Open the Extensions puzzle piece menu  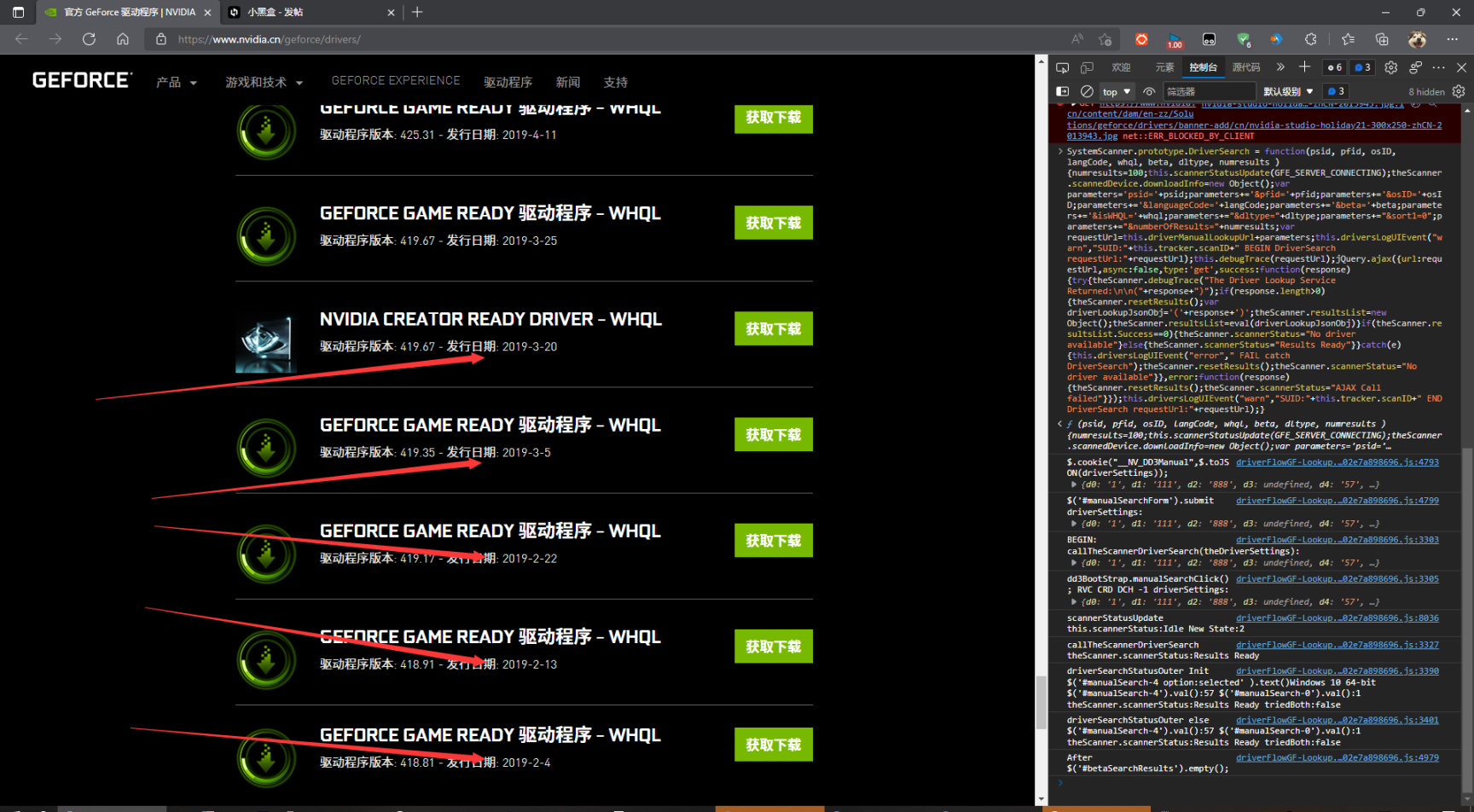(1310, 39)
